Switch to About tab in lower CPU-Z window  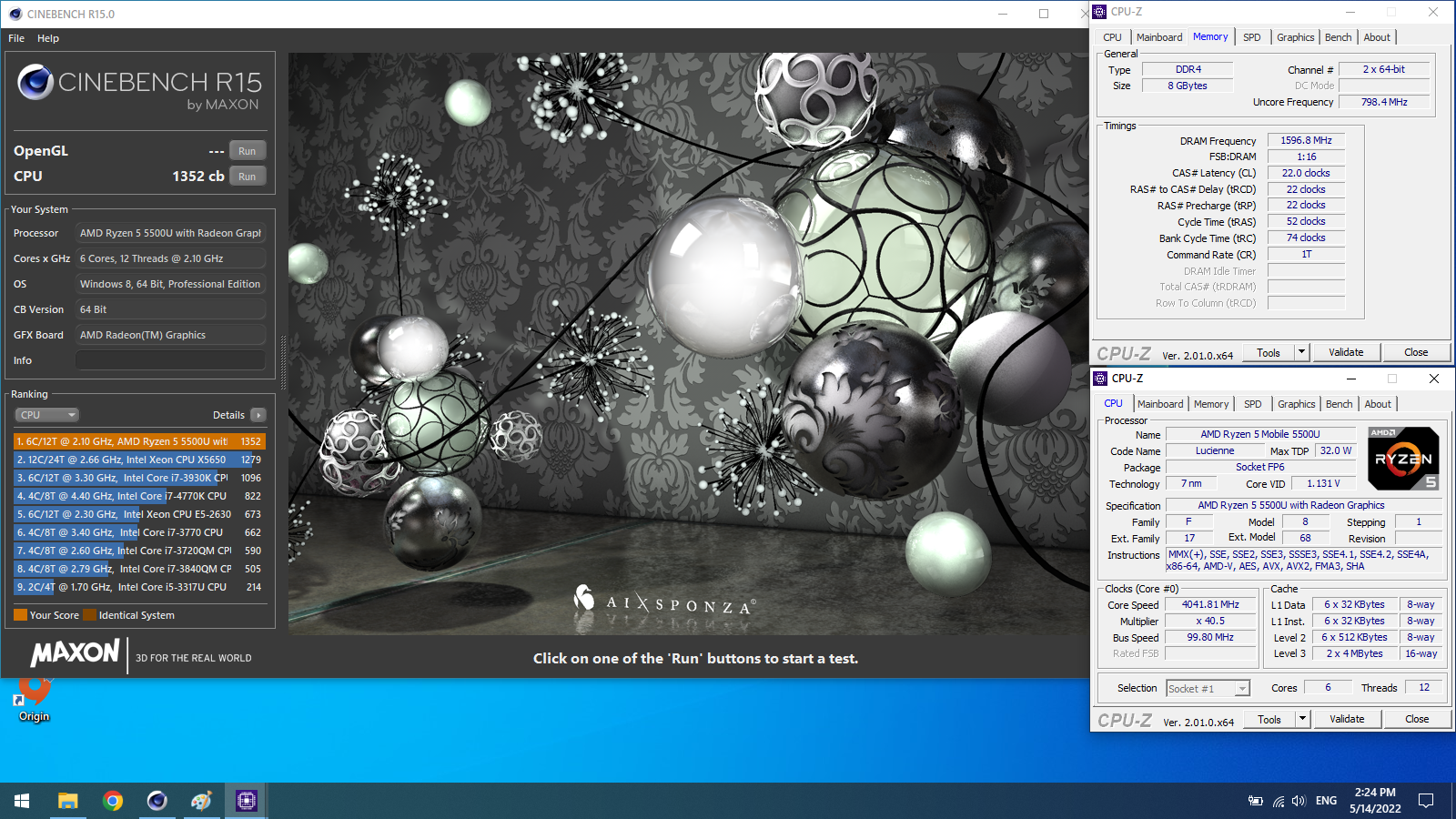tap(1378, 404)
